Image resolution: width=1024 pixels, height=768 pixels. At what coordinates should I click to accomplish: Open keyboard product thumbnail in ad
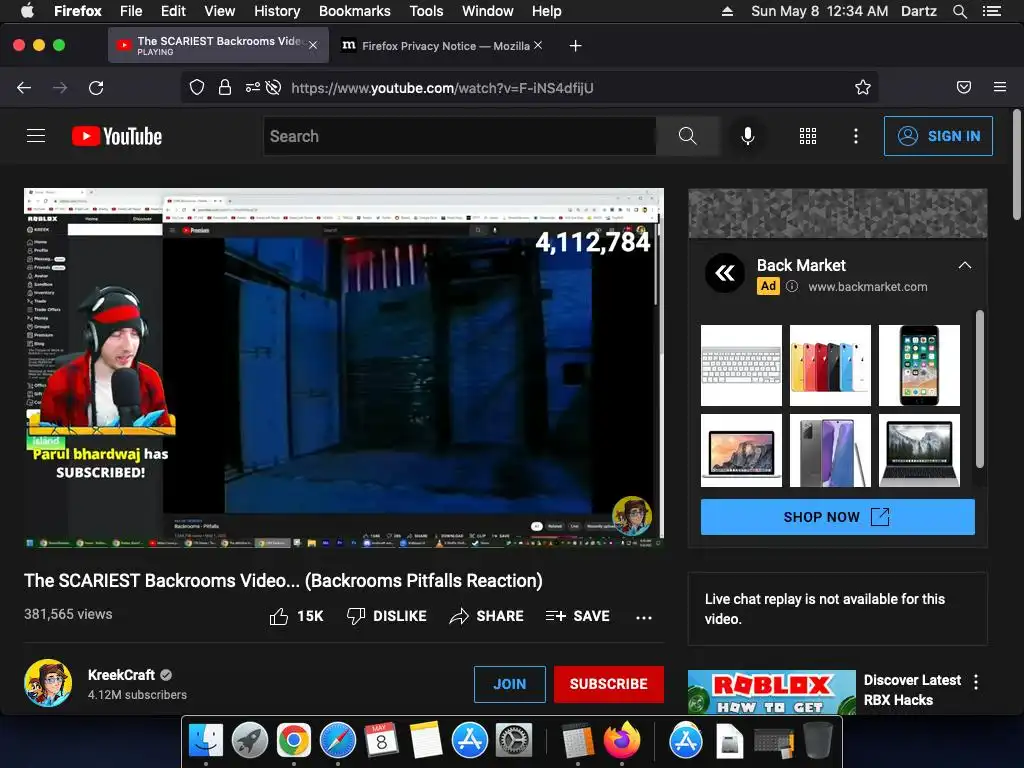pos(741,365)
